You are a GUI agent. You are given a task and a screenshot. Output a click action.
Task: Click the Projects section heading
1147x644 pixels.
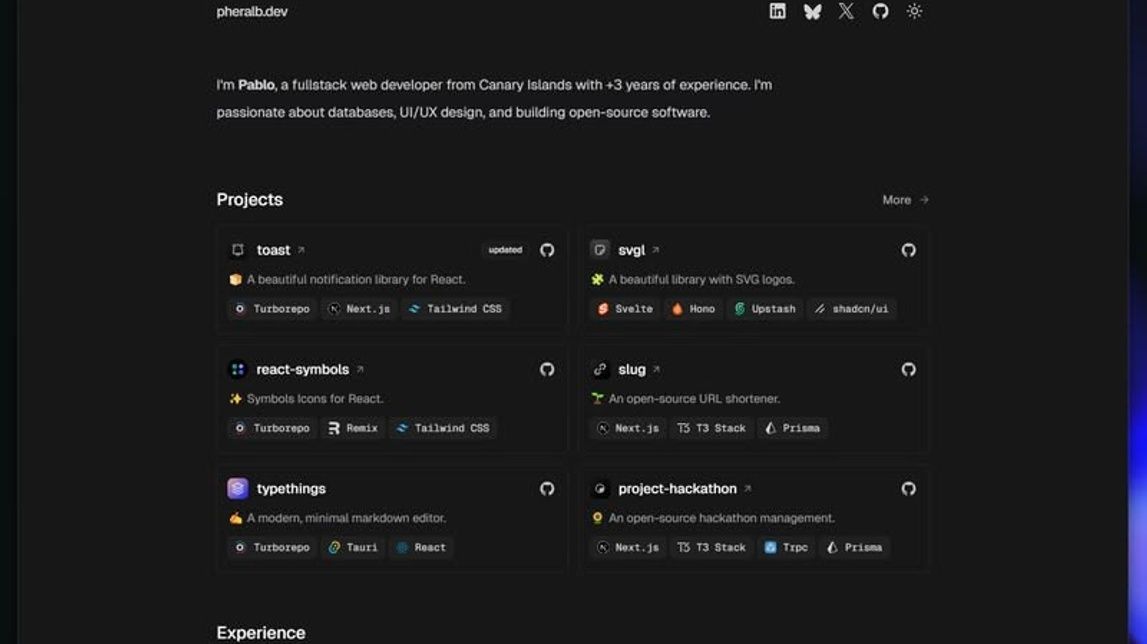[x=249, y=200]
